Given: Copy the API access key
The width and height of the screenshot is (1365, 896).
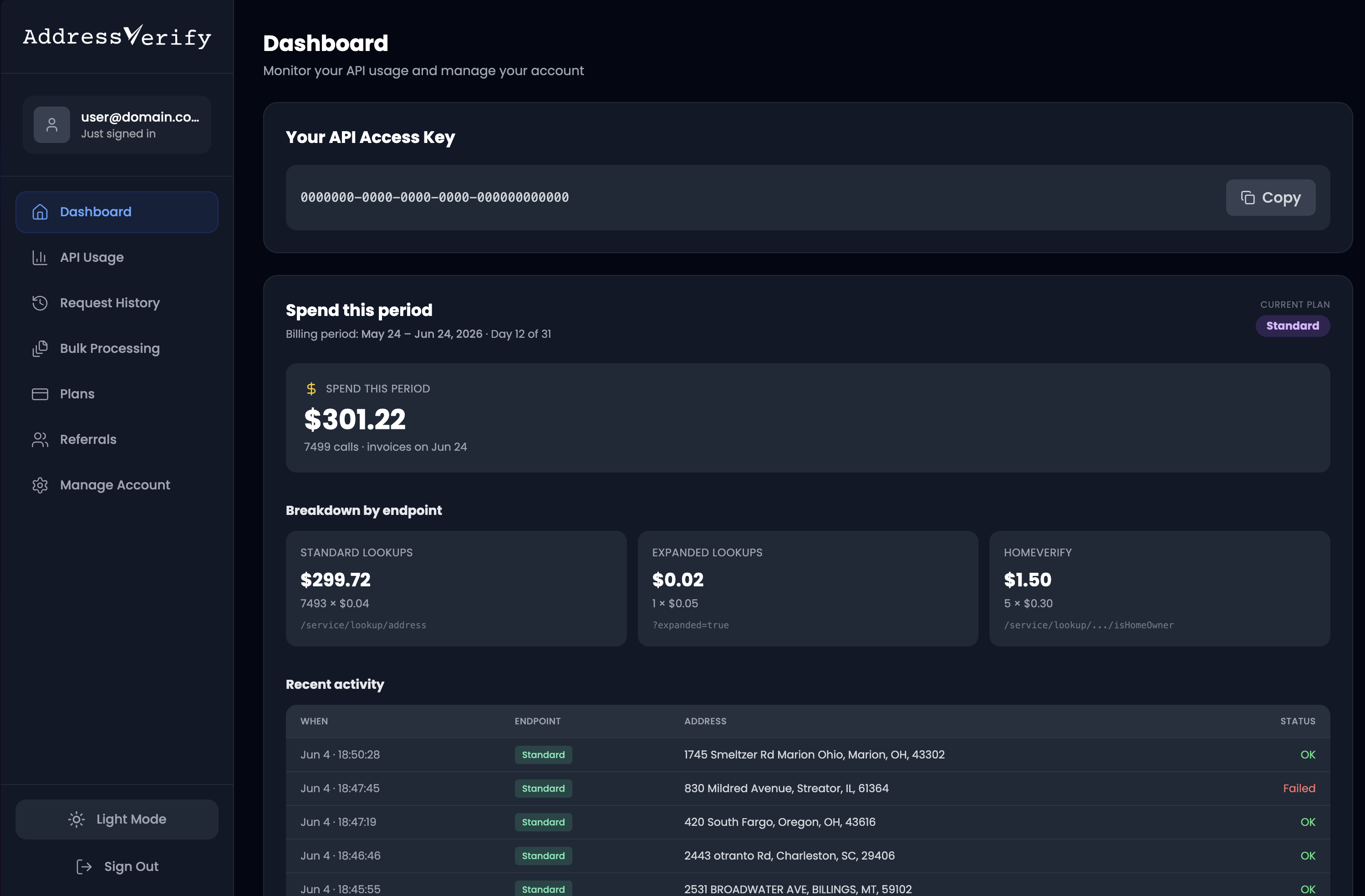Looking at the screenshot, I should pos(1270,197).
